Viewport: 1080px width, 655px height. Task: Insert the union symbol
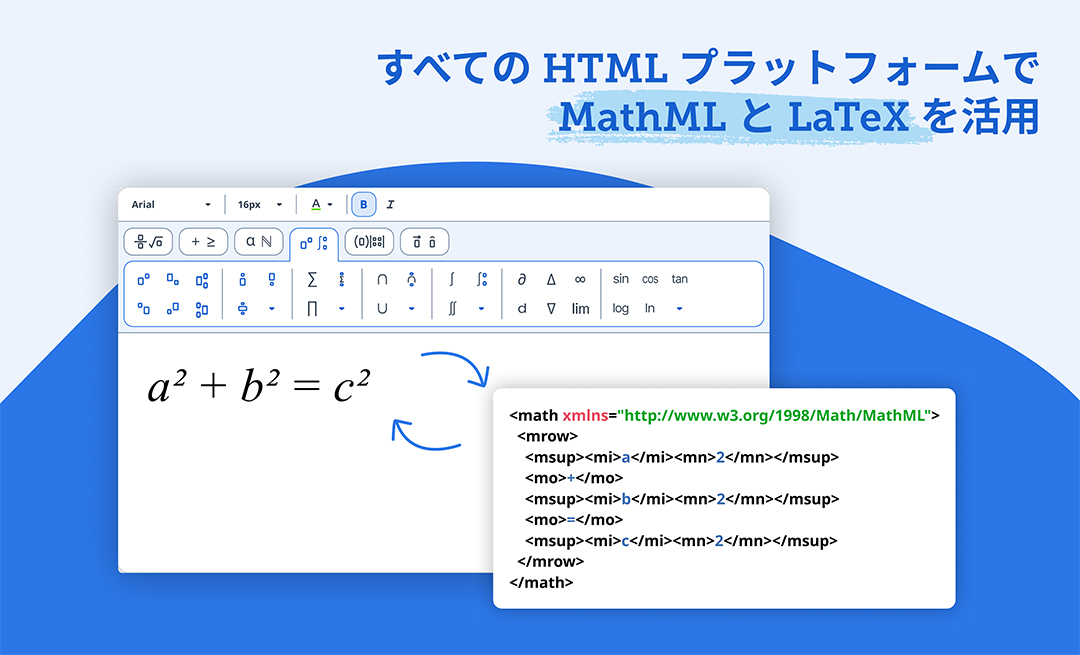(x=382, y=309)
